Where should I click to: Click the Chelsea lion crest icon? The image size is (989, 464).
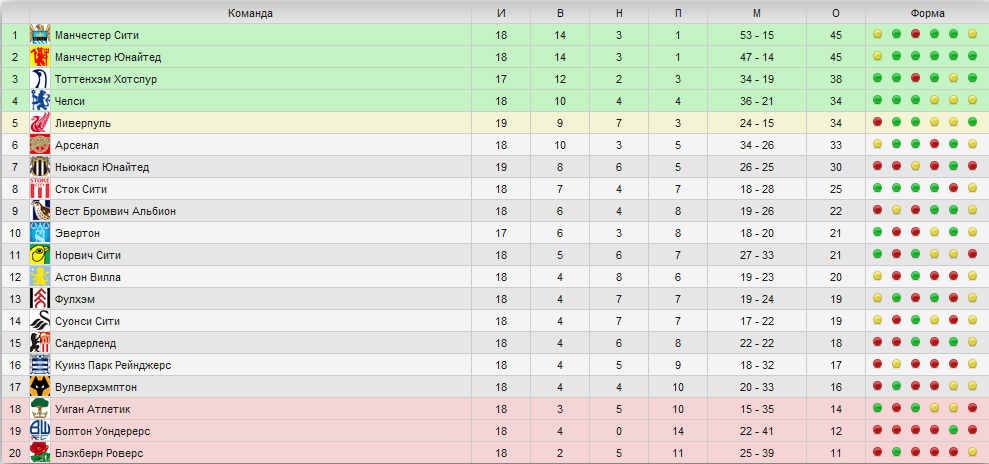(x=40, y=101)
